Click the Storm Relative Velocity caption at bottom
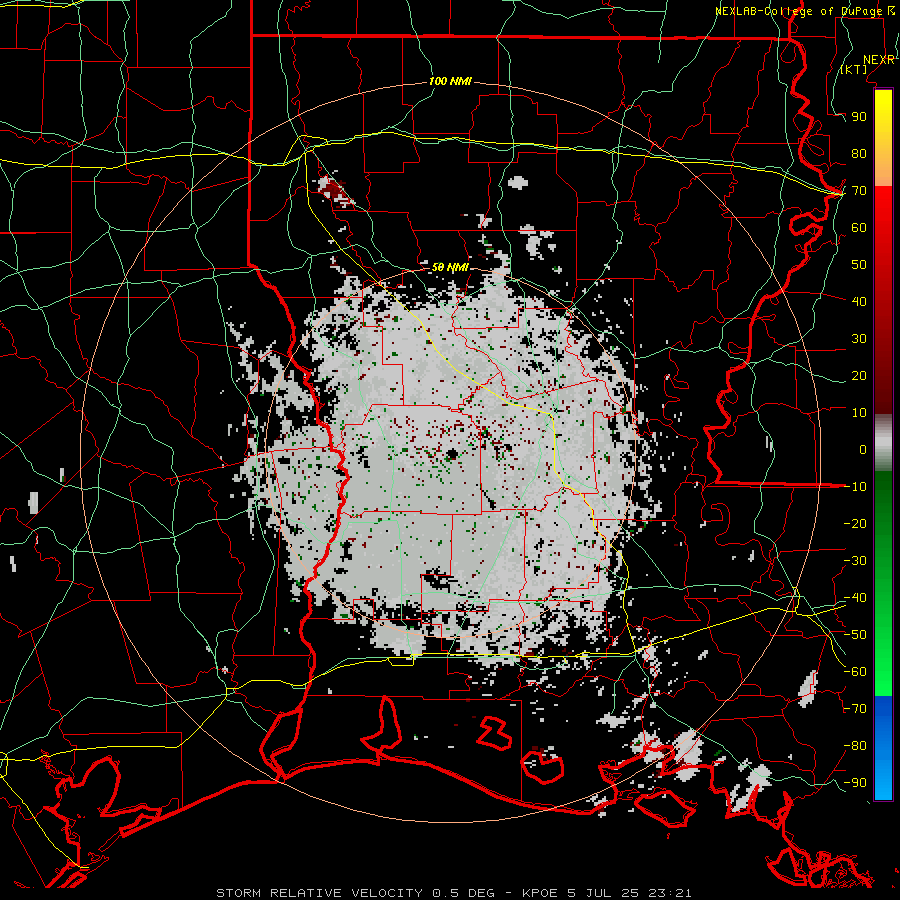 tap(453, 893)
